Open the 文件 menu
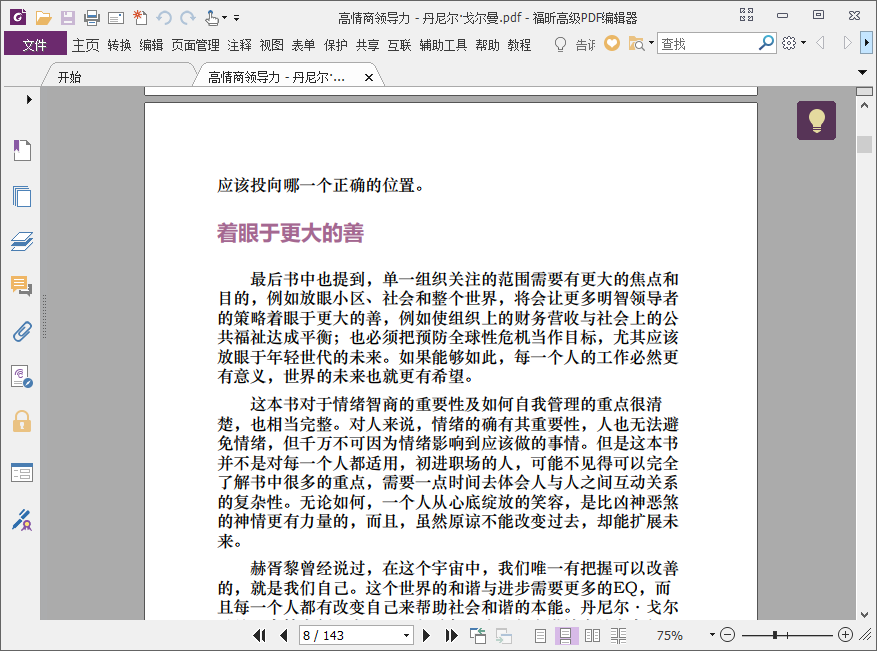The height and width of the screenshot is (651, 877). (35, 44)
